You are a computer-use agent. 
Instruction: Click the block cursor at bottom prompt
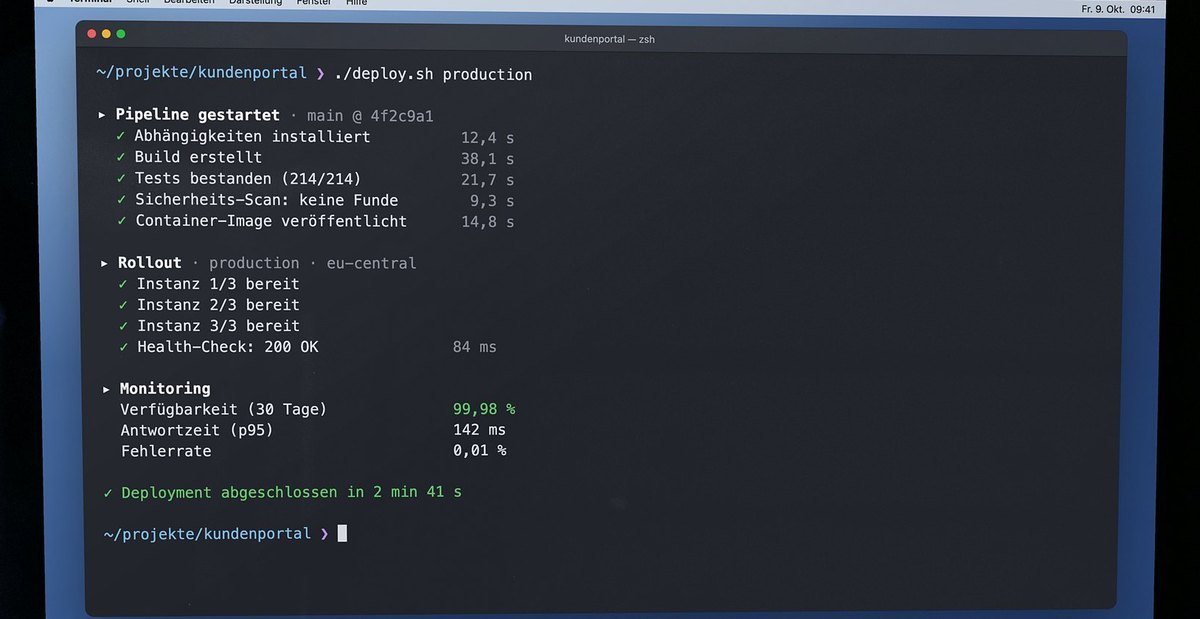[342, 533]
